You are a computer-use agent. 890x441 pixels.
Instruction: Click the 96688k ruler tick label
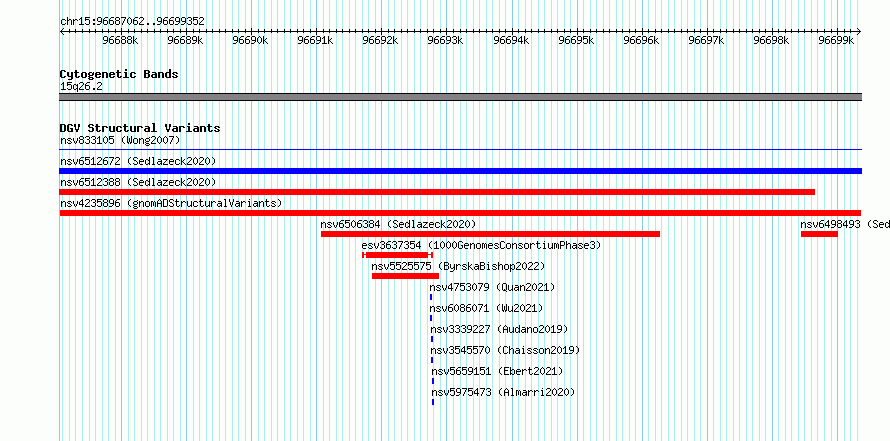click(x=120, y=40)
